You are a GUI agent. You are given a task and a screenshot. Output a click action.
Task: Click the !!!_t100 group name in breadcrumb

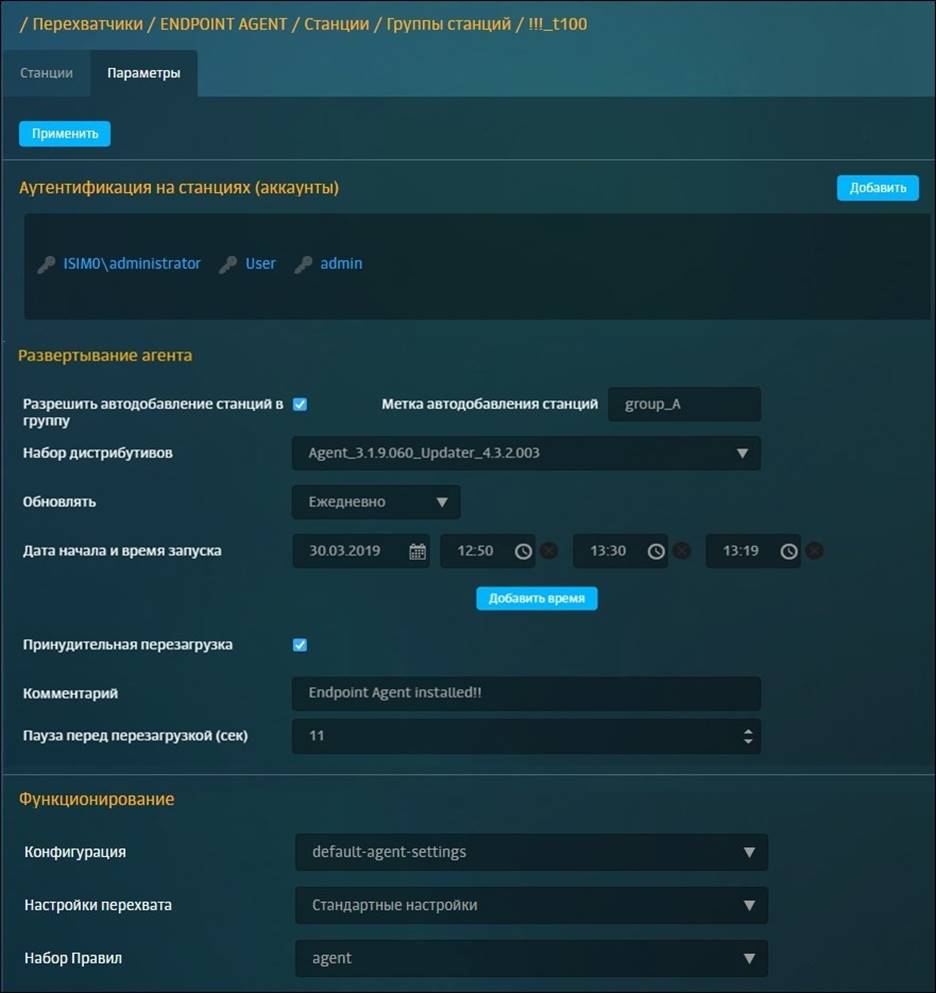pos(557,24)
